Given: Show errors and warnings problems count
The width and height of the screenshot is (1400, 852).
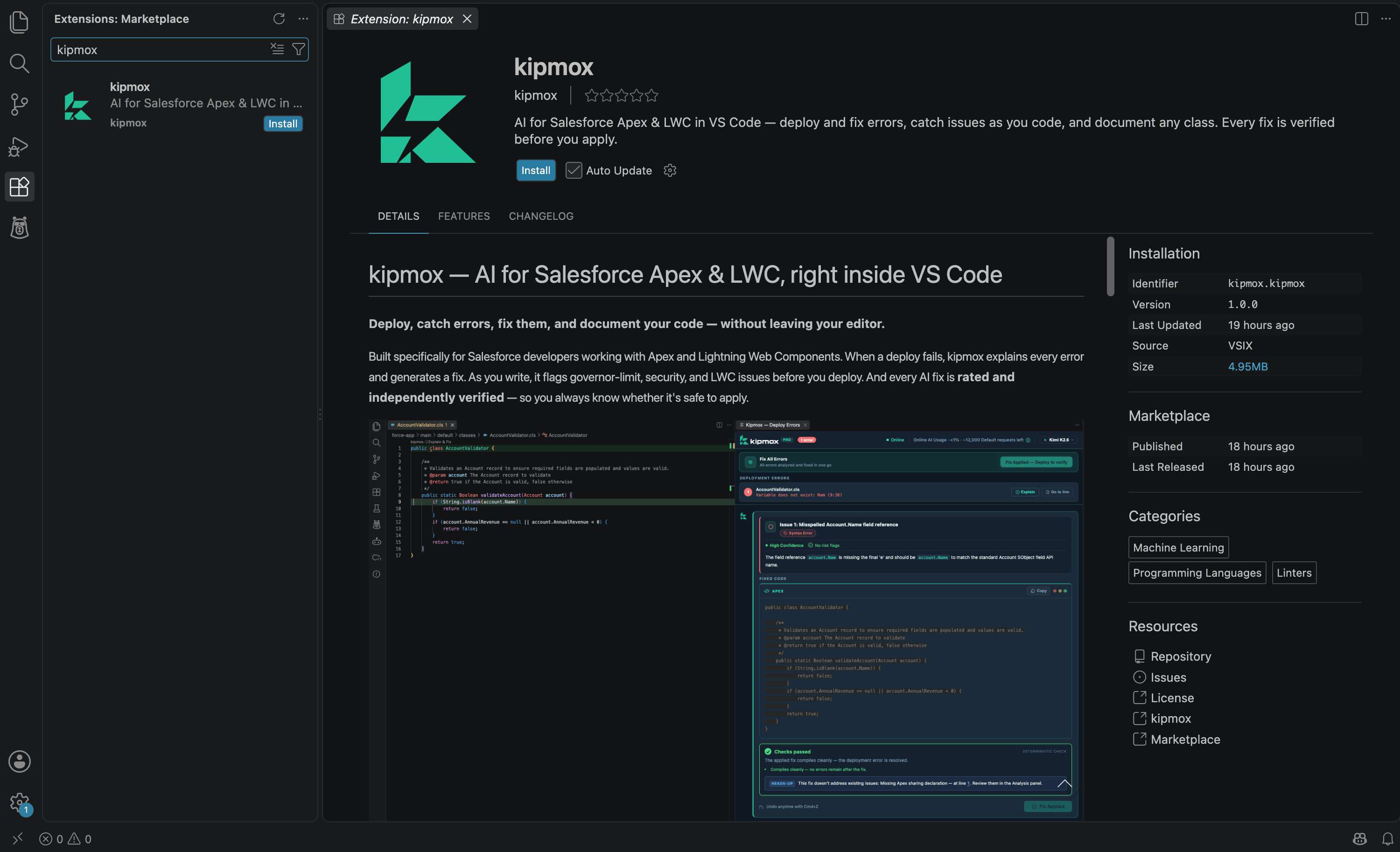Looking at the screenshot, I should point(65,839).
